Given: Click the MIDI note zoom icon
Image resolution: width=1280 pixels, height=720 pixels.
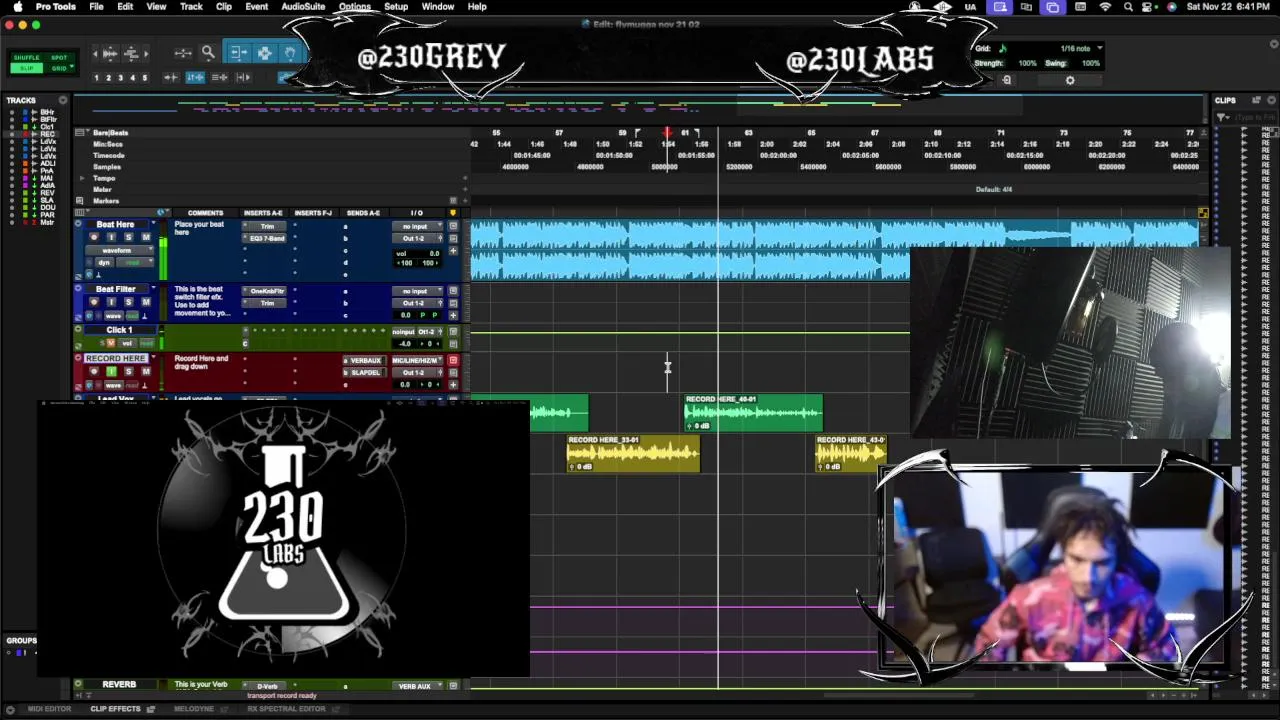Looking at the screenshot, I should [131, 53].
